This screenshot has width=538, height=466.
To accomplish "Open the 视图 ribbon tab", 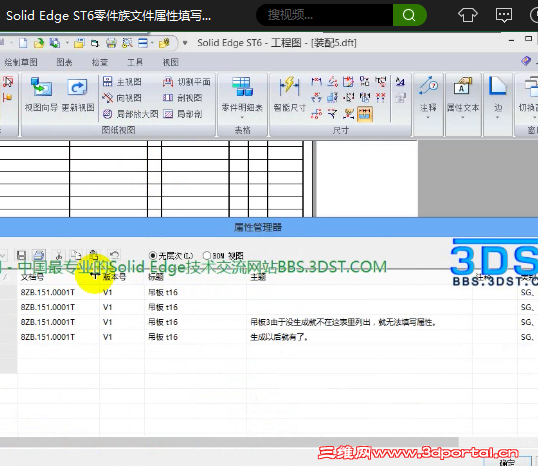I will click(x=171, y=62).
